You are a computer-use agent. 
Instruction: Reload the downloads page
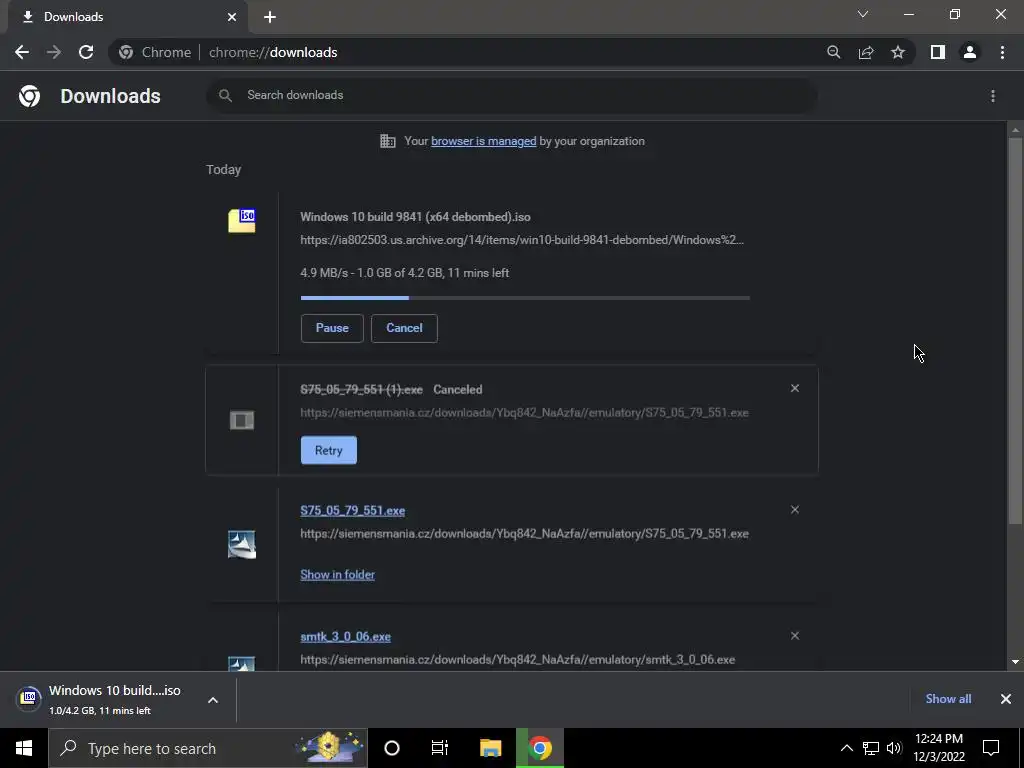pyautogui.click(x=86, y=52)
